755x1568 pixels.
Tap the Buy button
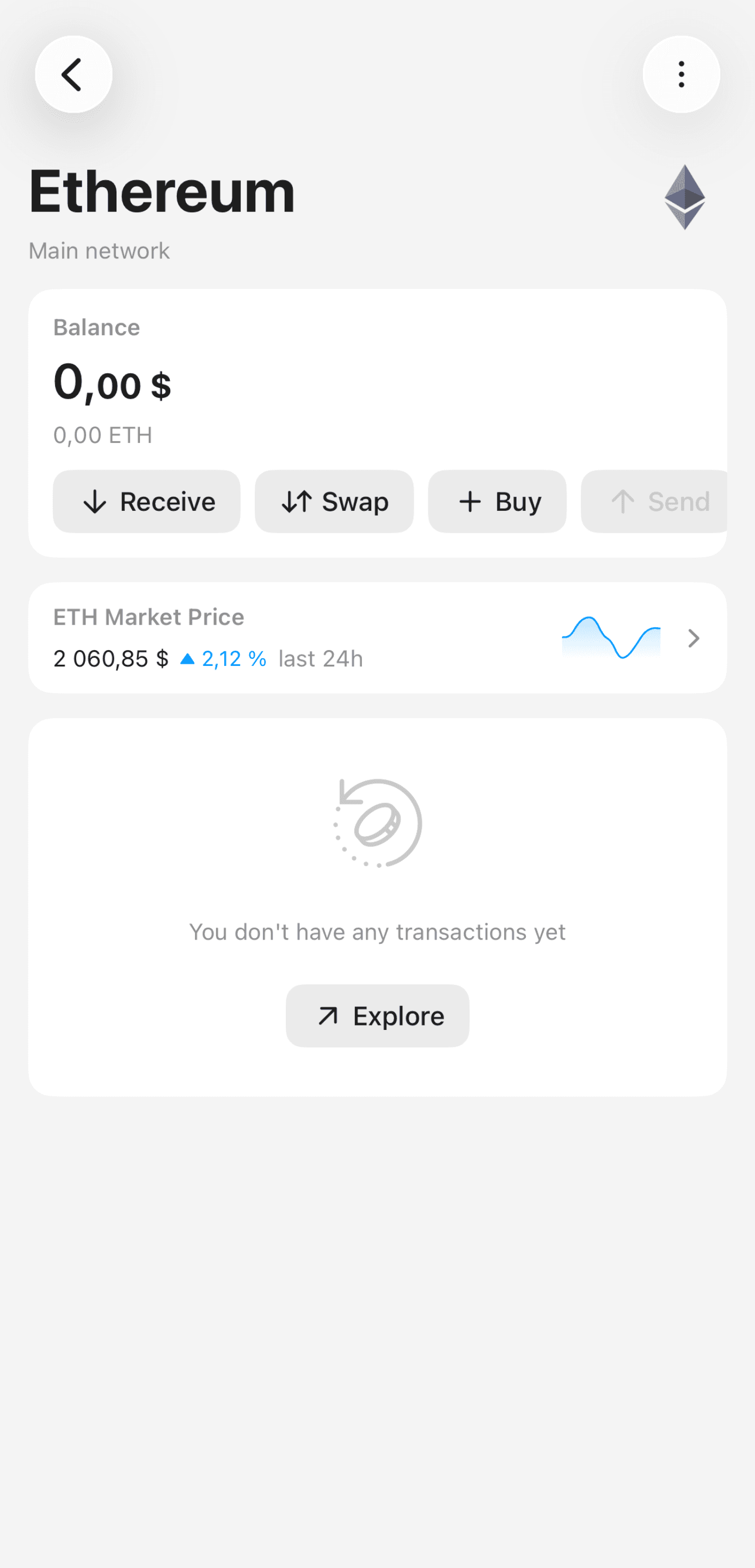(x=497, y=502)
